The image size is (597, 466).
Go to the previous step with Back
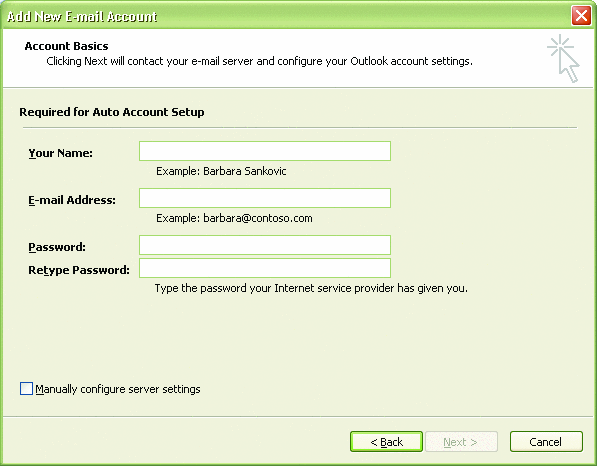[x=386, y=442]
